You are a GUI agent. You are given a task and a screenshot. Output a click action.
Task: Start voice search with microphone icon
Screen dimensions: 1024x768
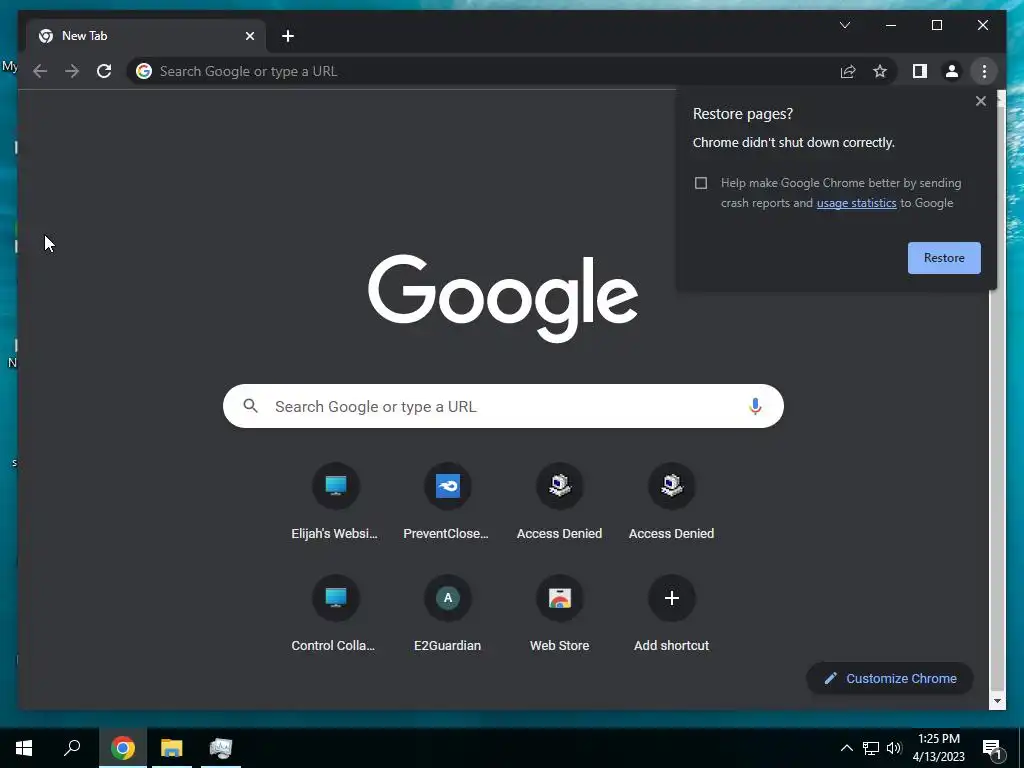coord(755,406)
